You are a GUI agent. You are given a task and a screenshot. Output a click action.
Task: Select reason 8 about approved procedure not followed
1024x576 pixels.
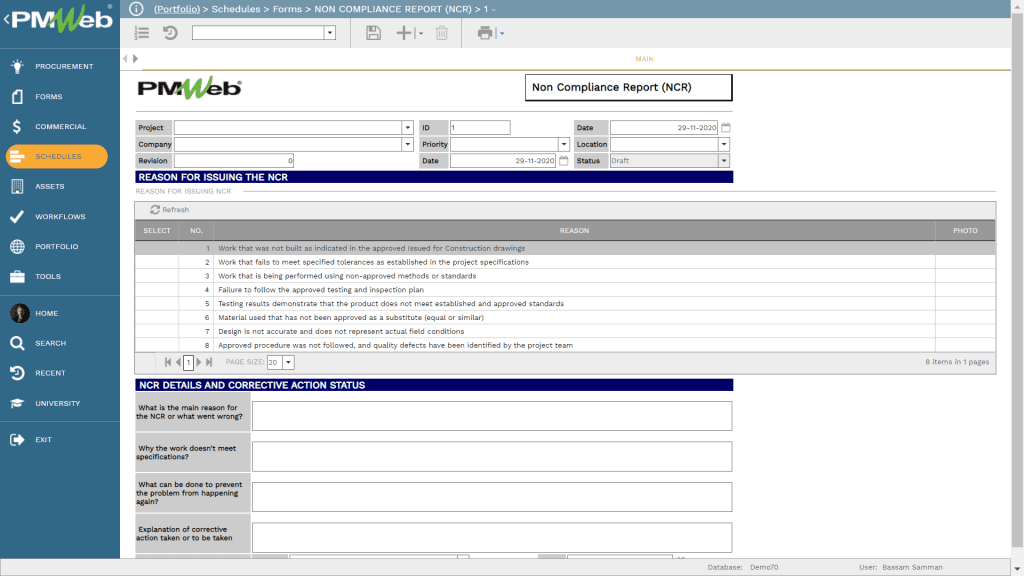coord(565,345)
